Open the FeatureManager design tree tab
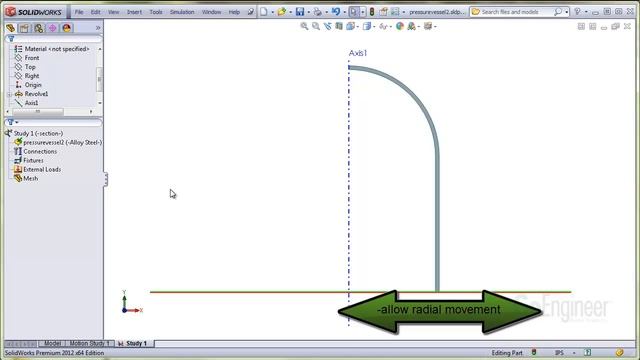The height and width of the screenshot is (360, 640). (10, 28)
